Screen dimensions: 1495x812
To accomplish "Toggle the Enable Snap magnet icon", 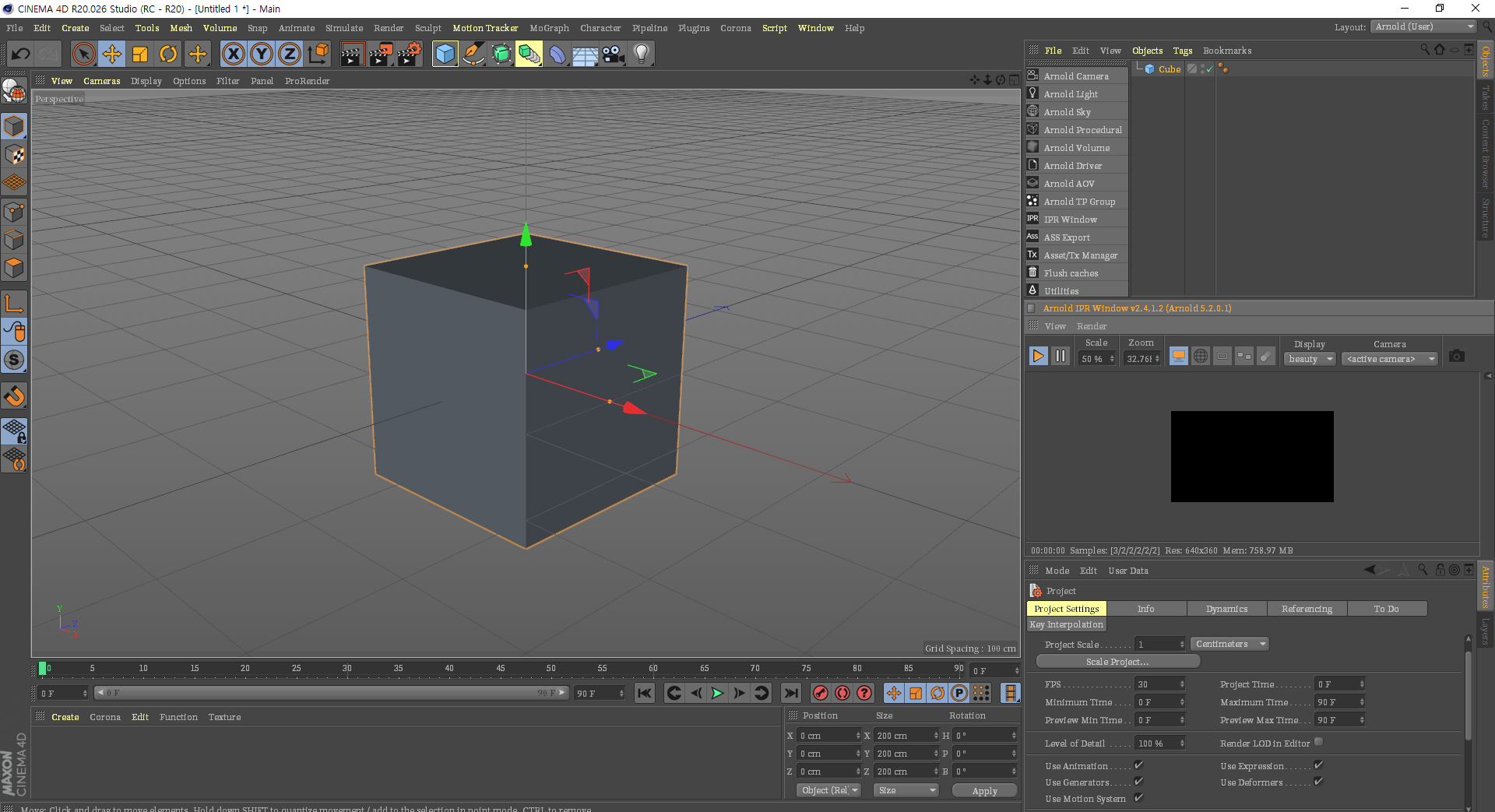I will click(x=14, y=396).
